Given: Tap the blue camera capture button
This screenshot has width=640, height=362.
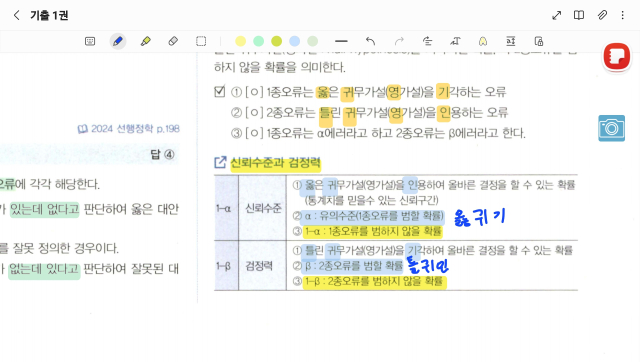Looking at the screenshot, I should (x=611, y=128).
